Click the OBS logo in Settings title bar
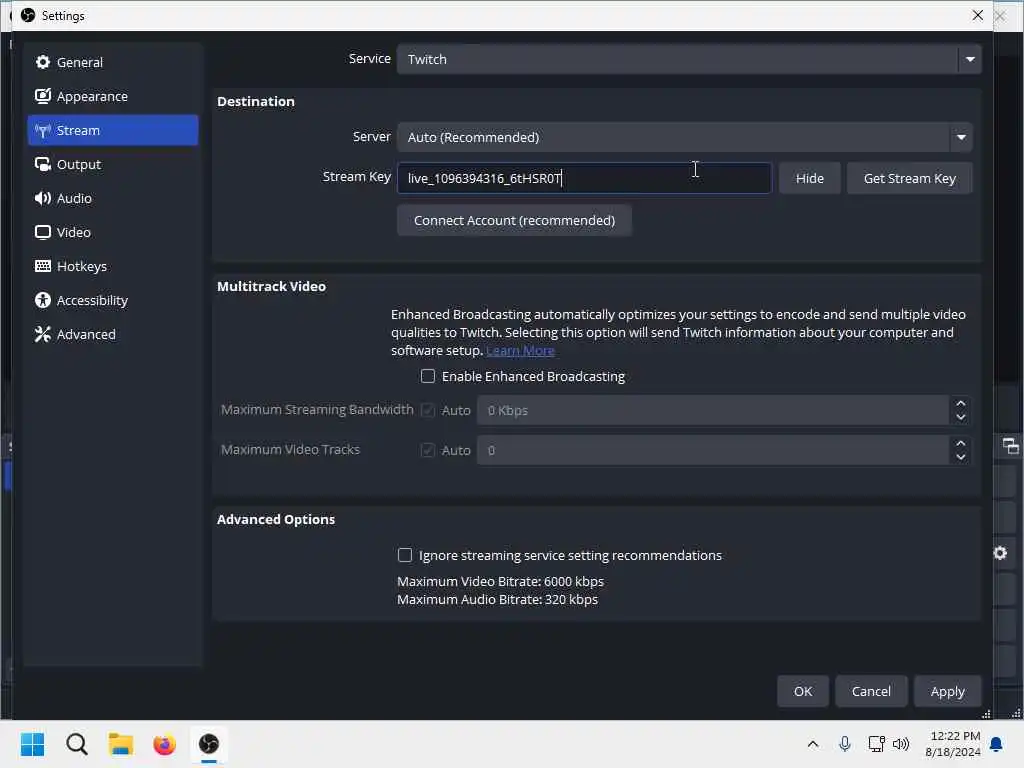Screen dimensions: 1024x768 [x=28, y=15]
